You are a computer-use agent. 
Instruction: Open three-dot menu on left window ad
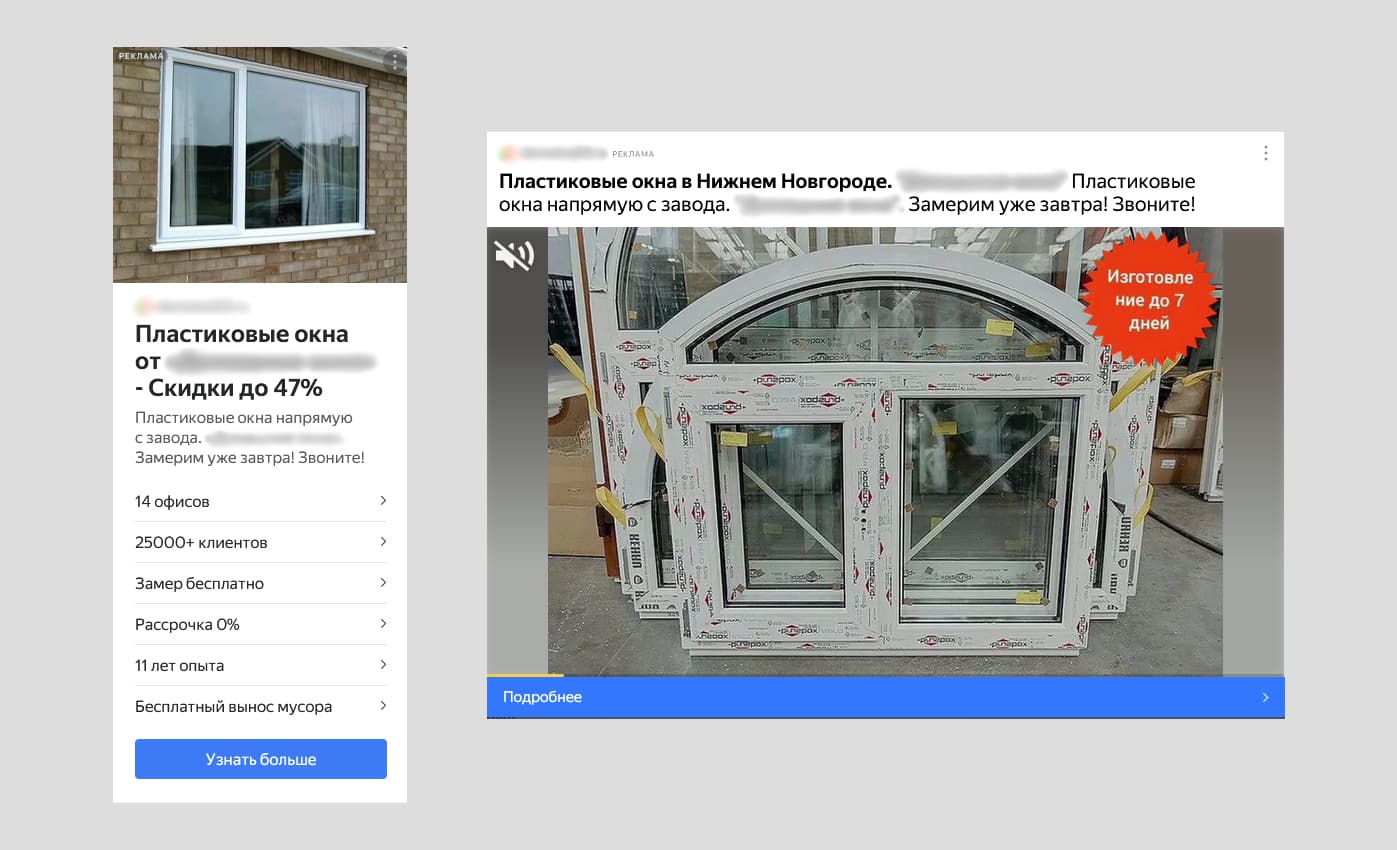click(395, 62)
